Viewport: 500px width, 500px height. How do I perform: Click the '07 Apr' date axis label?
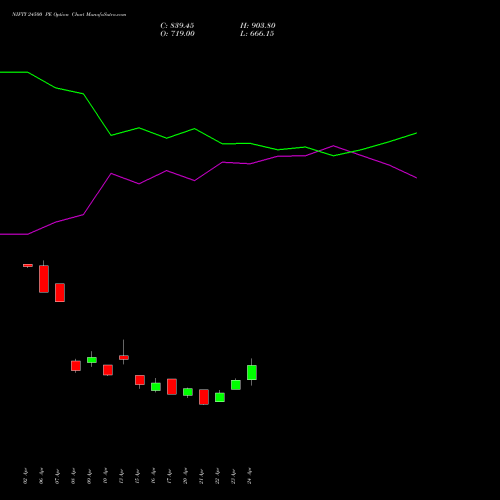[57, 476]
